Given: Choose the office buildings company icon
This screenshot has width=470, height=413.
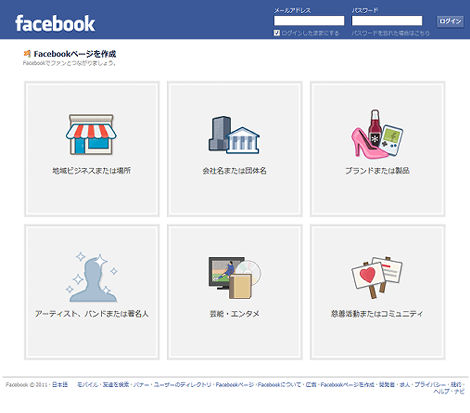Looking at the screenshot, I should click(234, 135).
